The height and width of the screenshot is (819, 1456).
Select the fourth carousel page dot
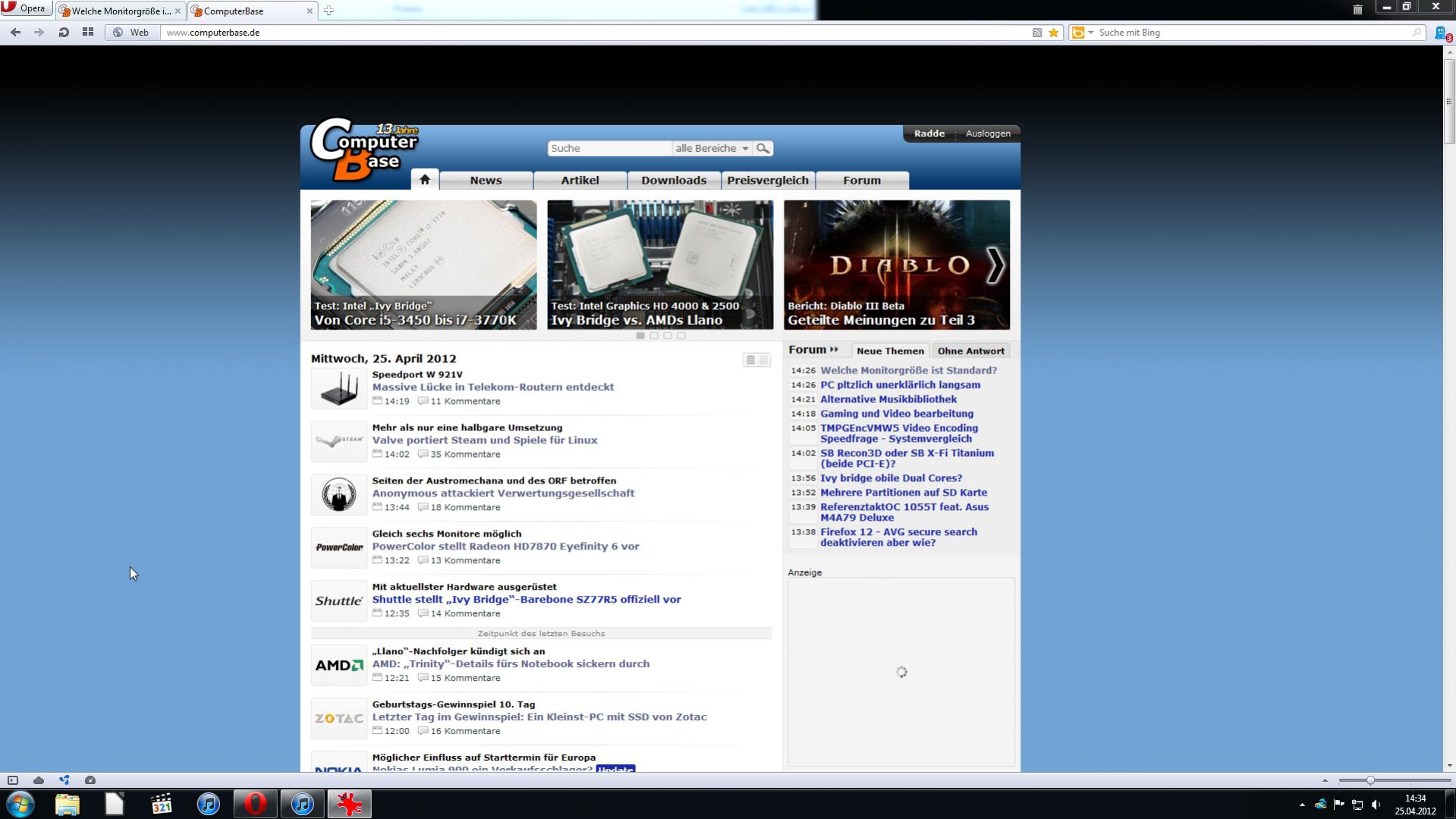681,335
